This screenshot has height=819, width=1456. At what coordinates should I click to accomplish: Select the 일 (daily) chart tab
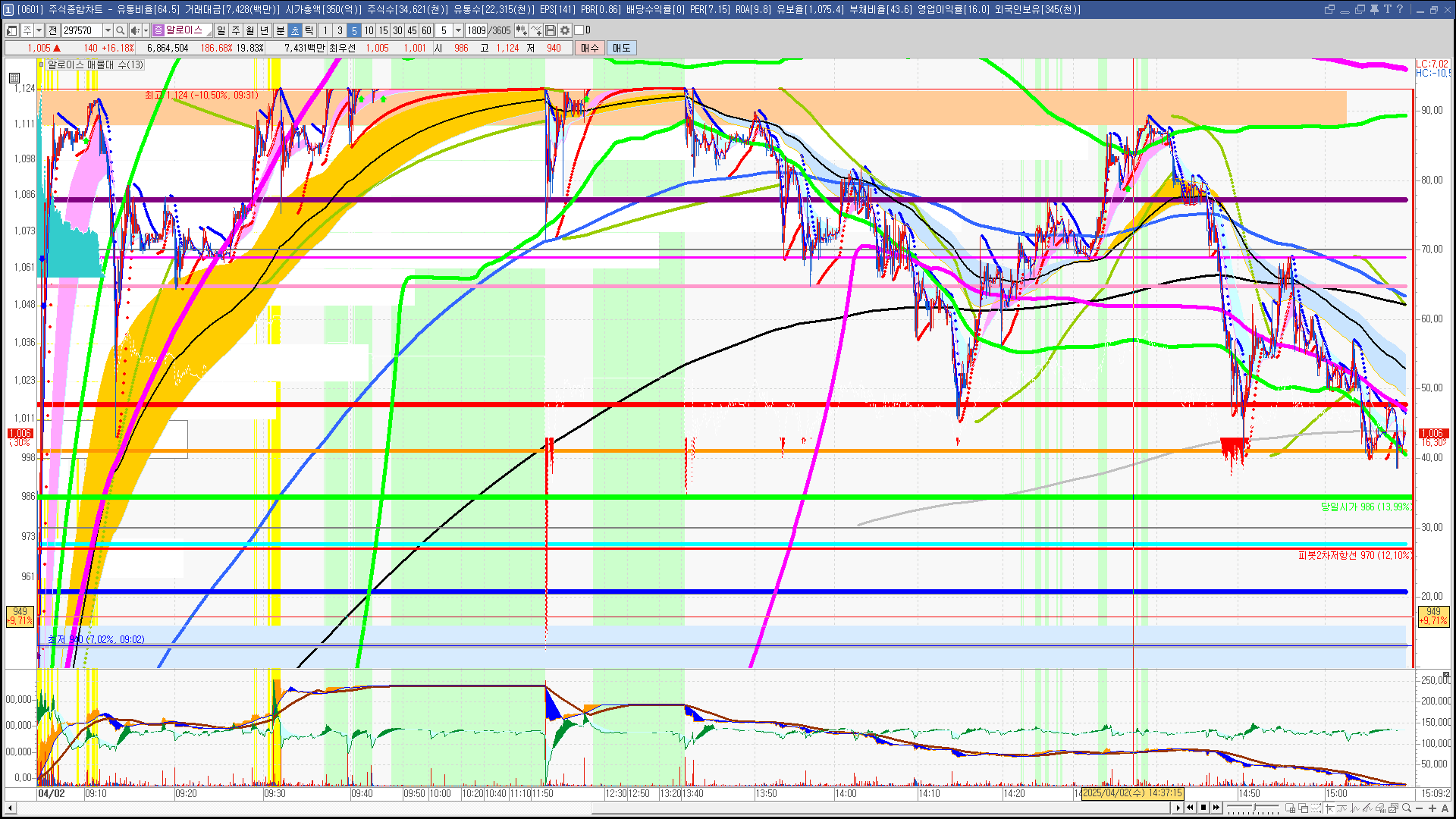221,30
